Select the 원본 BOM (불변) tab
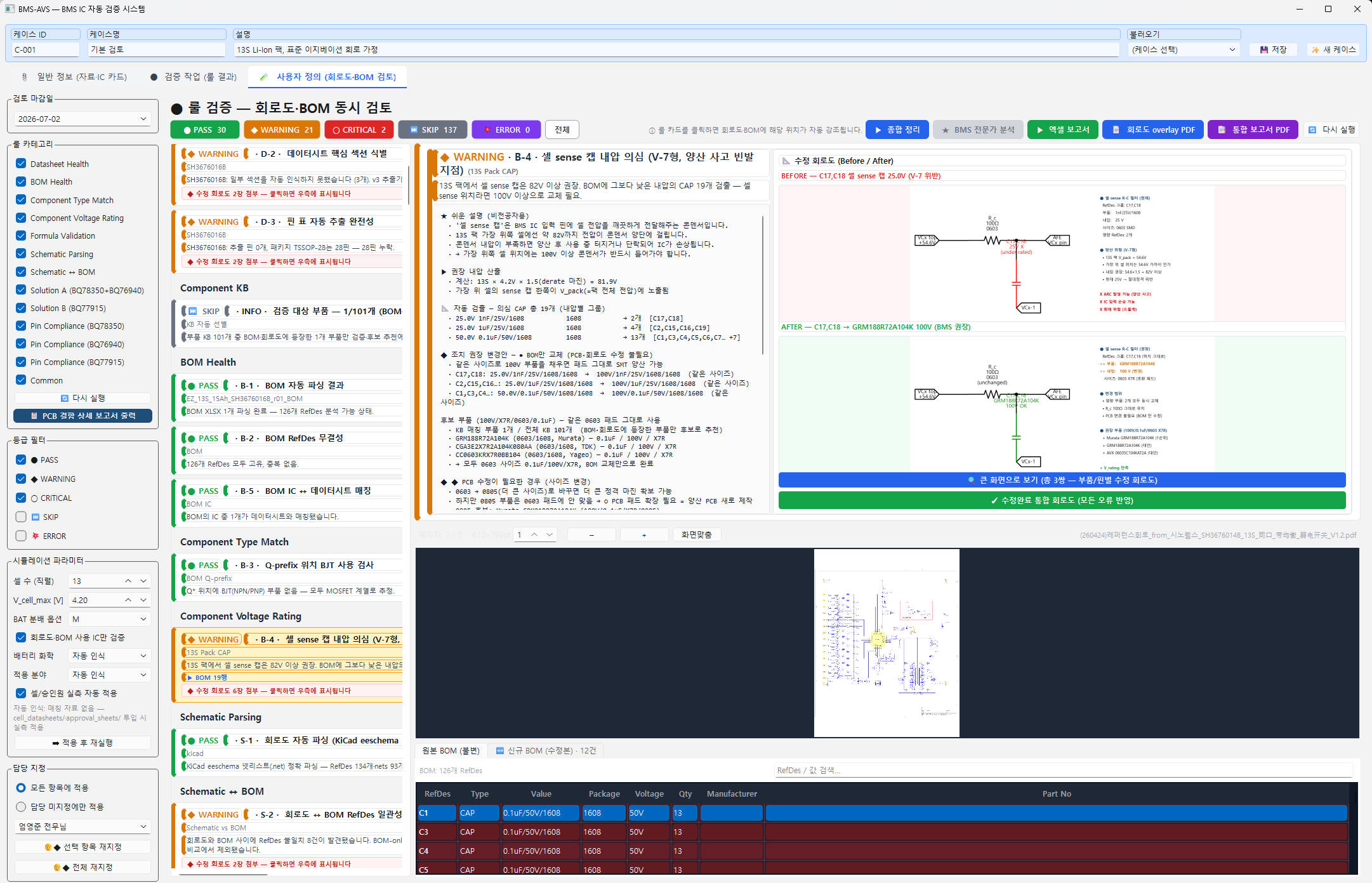 coord(450,751)
